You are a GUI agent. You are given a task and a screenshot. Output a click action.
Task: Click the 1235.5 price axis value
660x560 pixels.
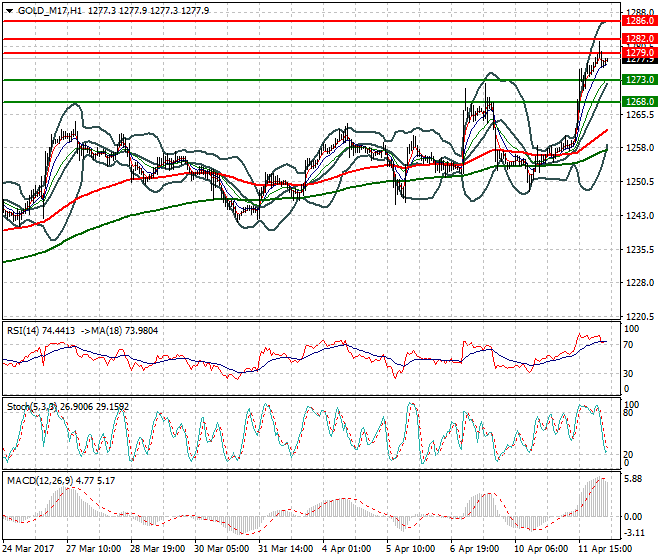(640, 250)
